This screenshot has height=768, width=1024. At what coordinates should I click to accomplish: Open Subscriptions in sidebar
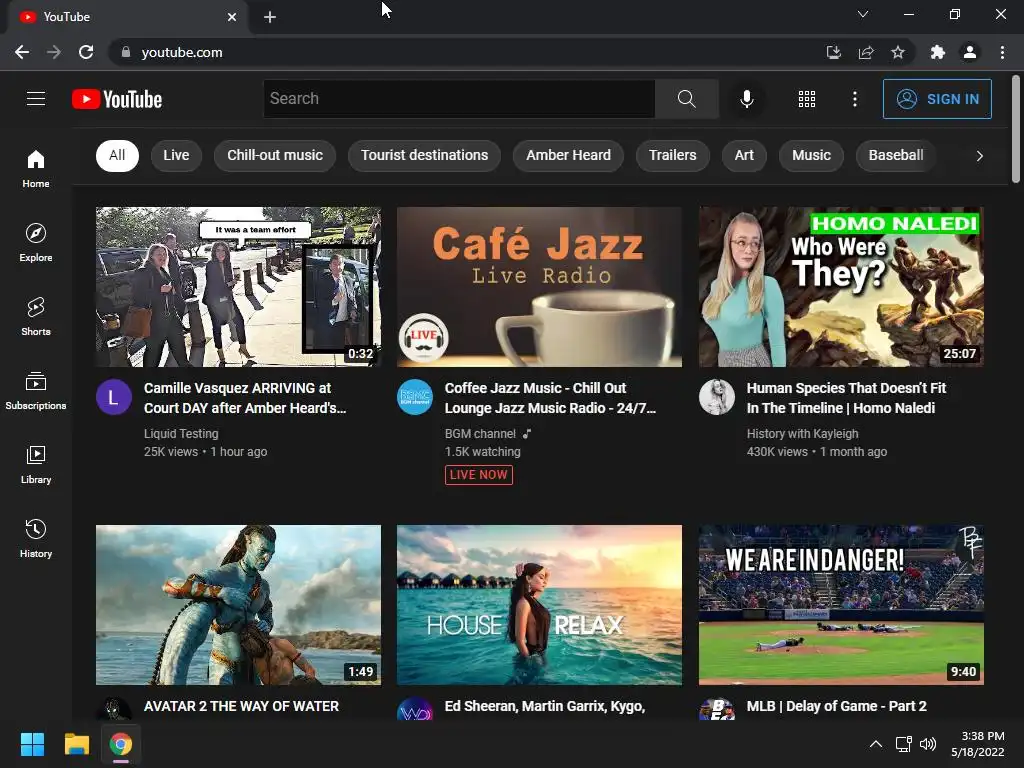coord(36,391)
